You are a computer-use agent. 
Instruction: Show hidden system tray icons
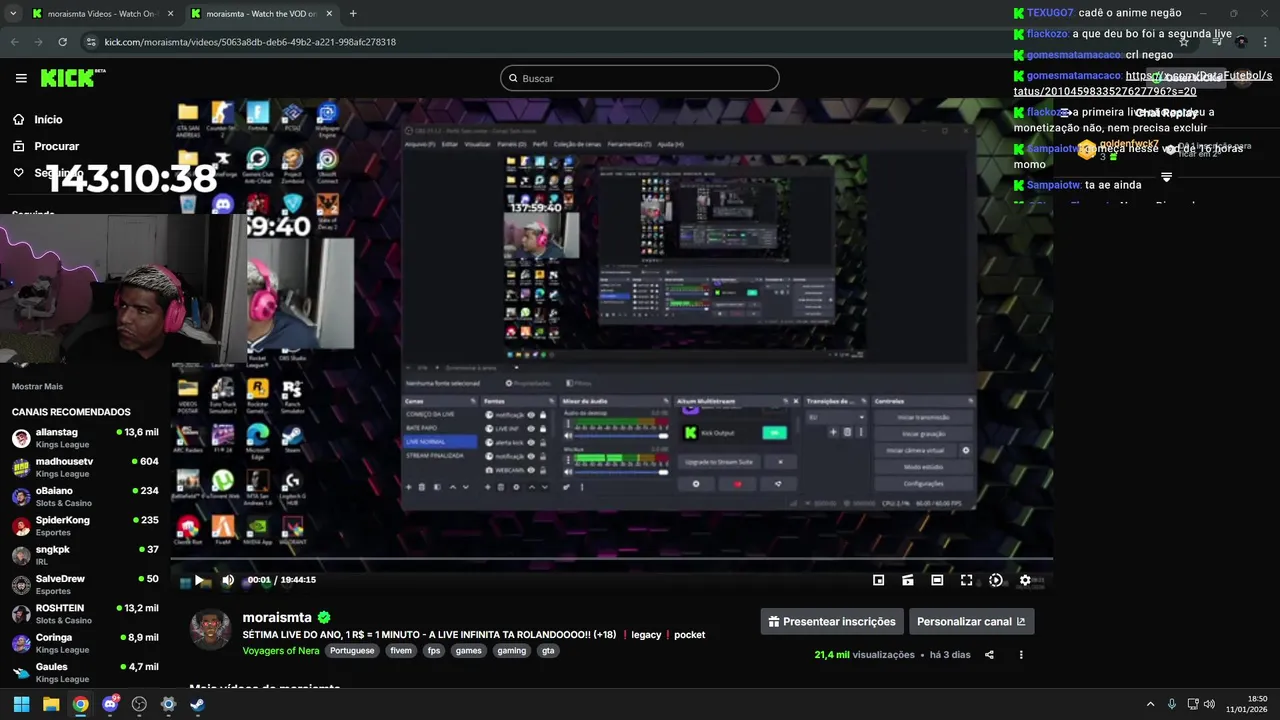pyautogui.click(x=1150, y=704)
